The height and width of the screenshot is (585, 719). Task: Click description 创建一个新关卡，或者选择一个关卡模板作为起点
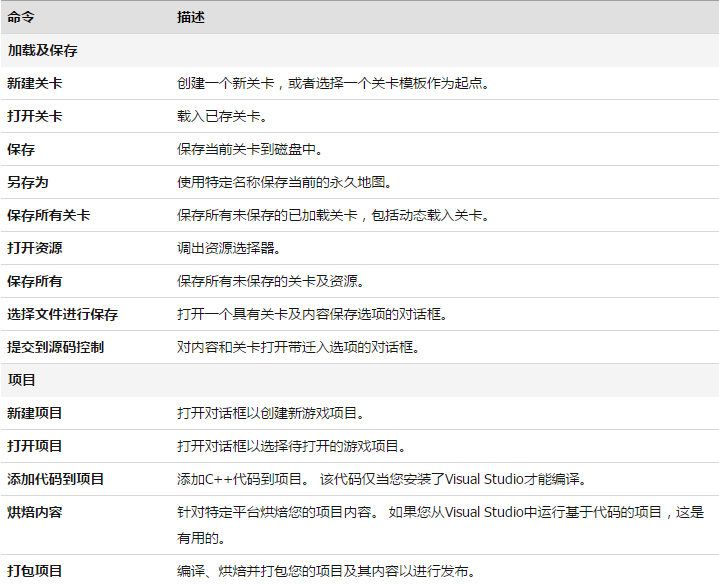click(333, 83)
